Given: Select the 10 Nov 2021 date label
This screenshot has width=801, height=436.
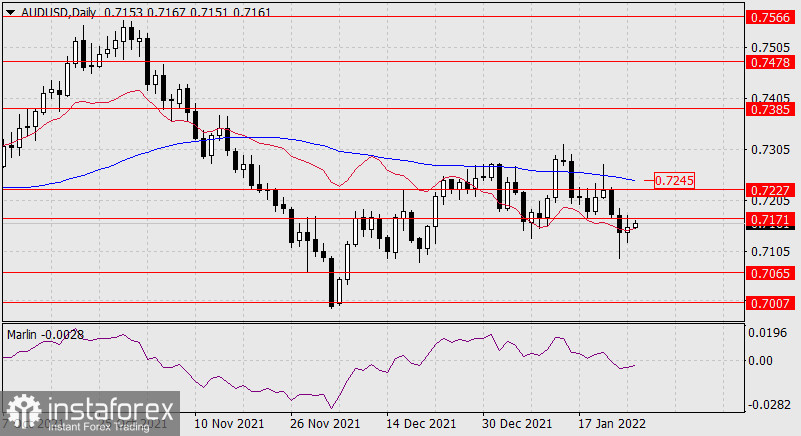Looking at the screenshot, I should coord(229,424).
